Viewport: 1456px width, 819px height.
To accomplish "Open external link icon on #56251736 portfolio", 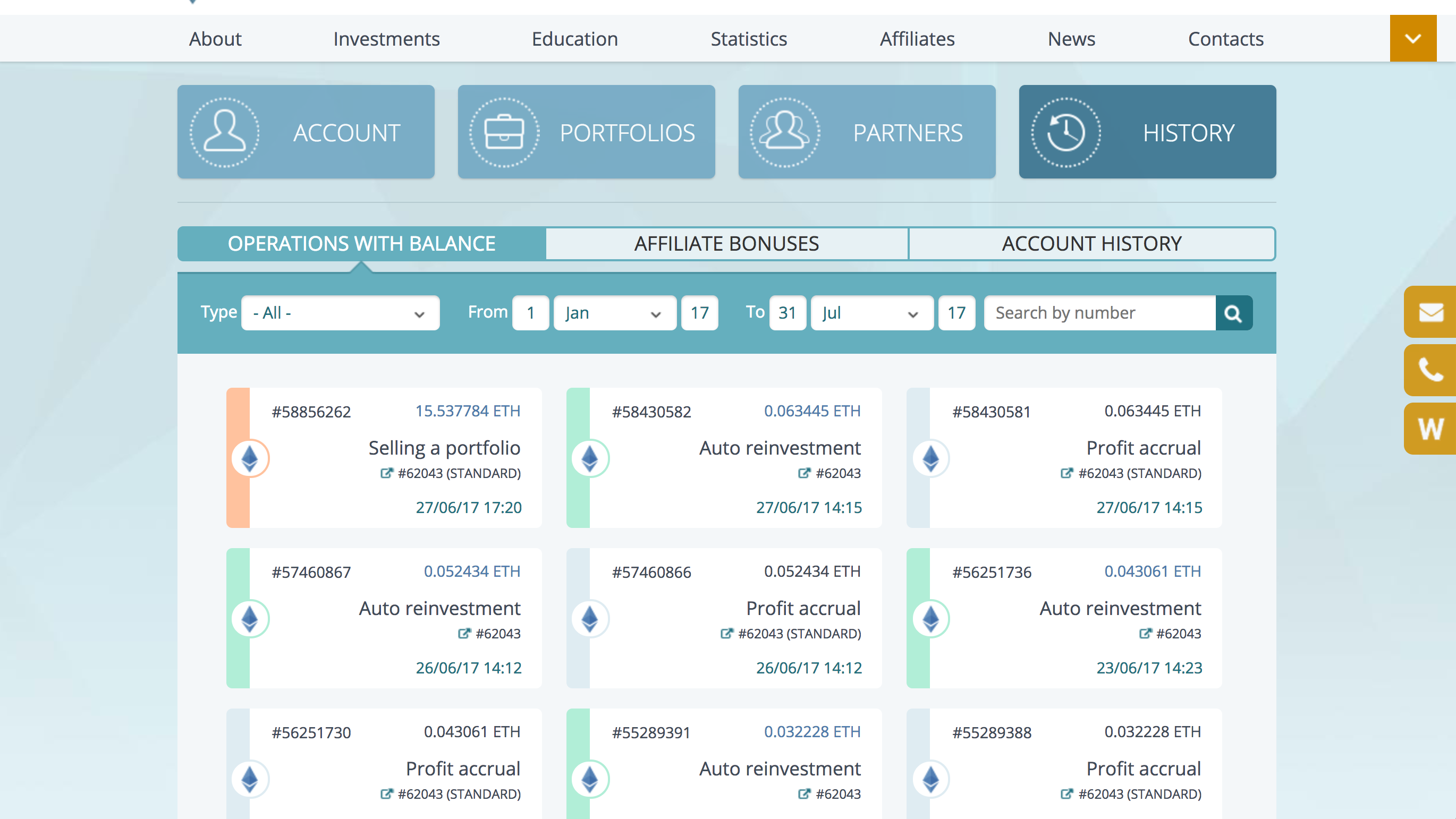I will tap(1145, 633).
